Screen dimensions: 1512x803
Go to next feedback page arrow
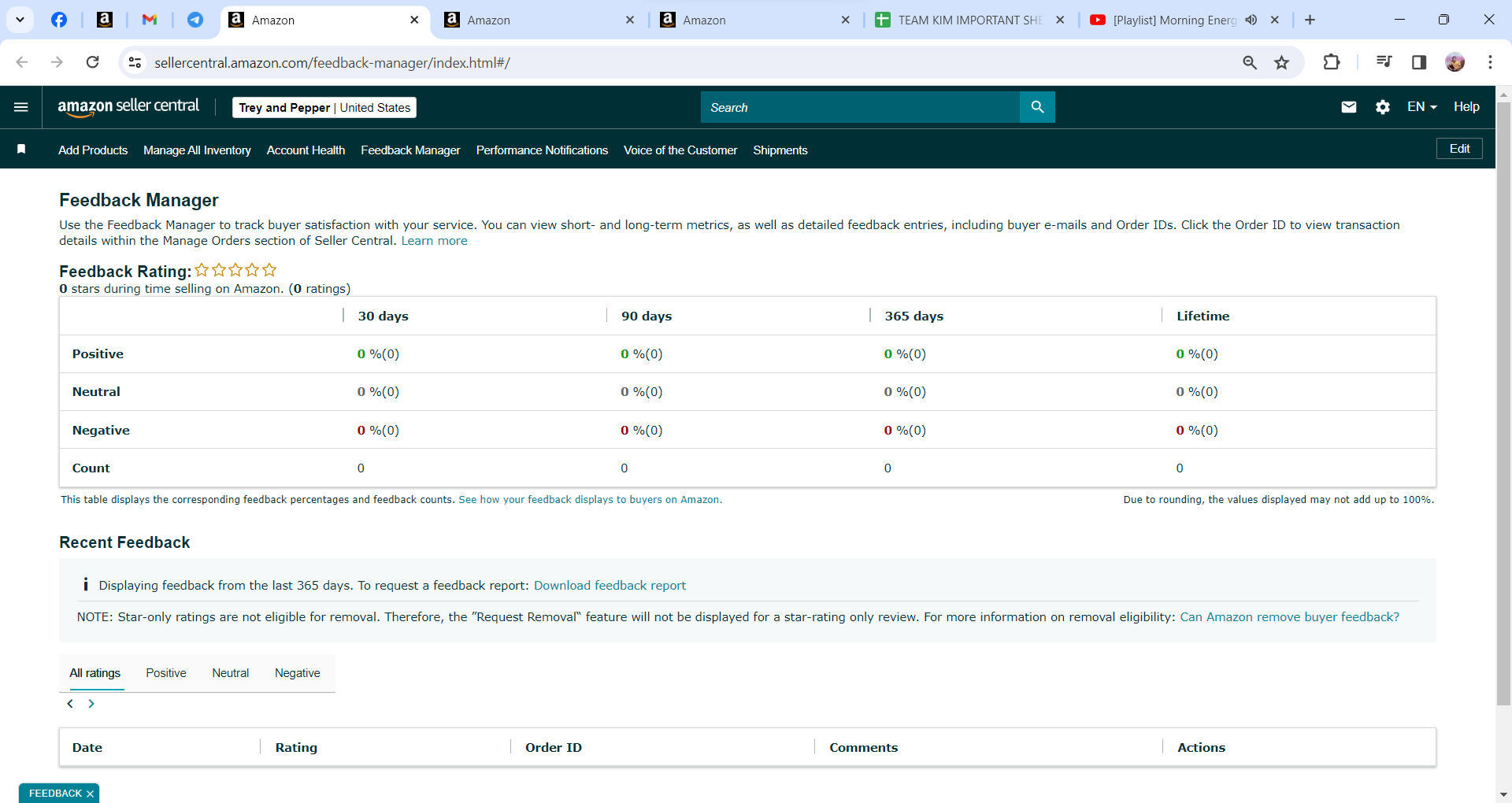coord(91,704)
